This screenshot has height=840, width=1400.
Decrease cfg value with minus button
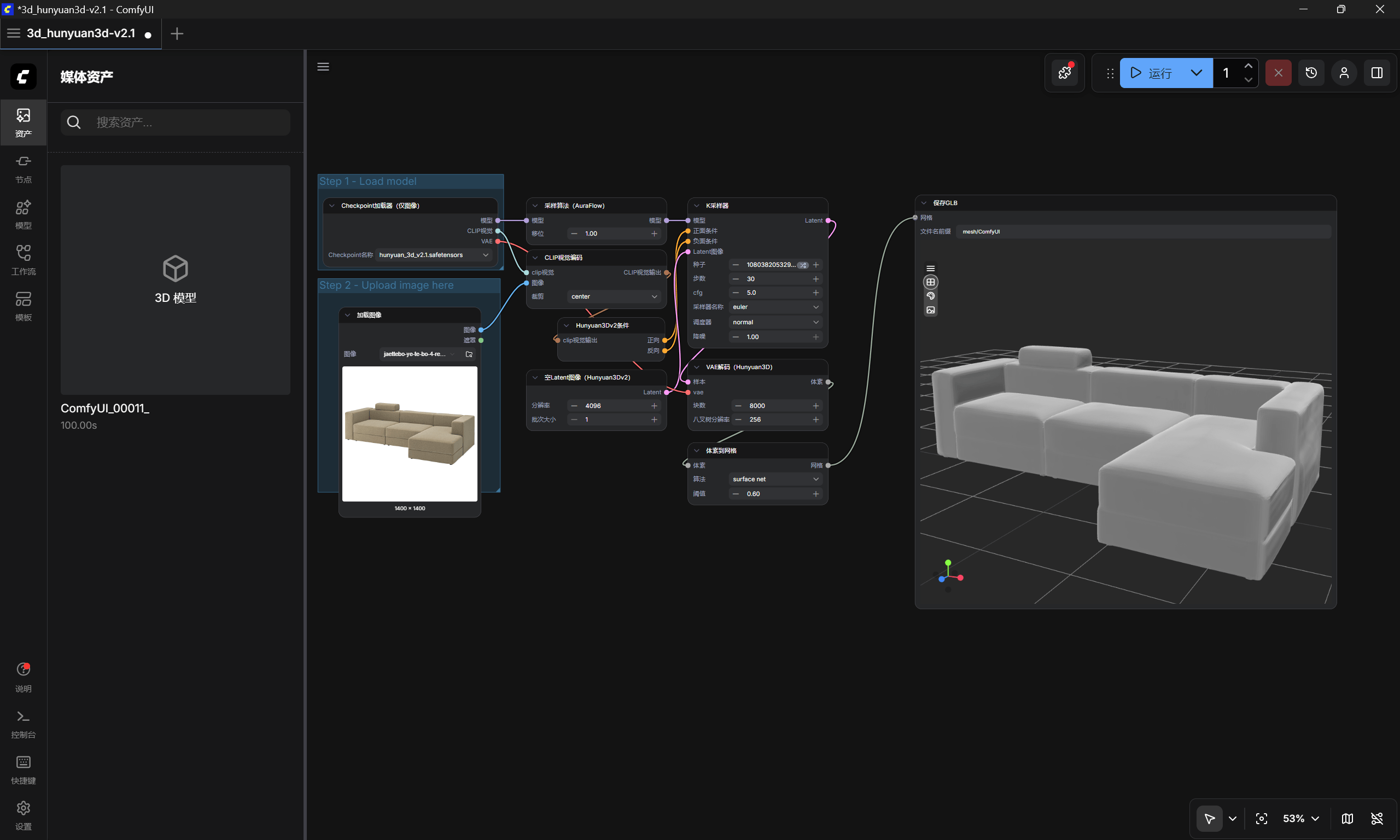point(736,293)
